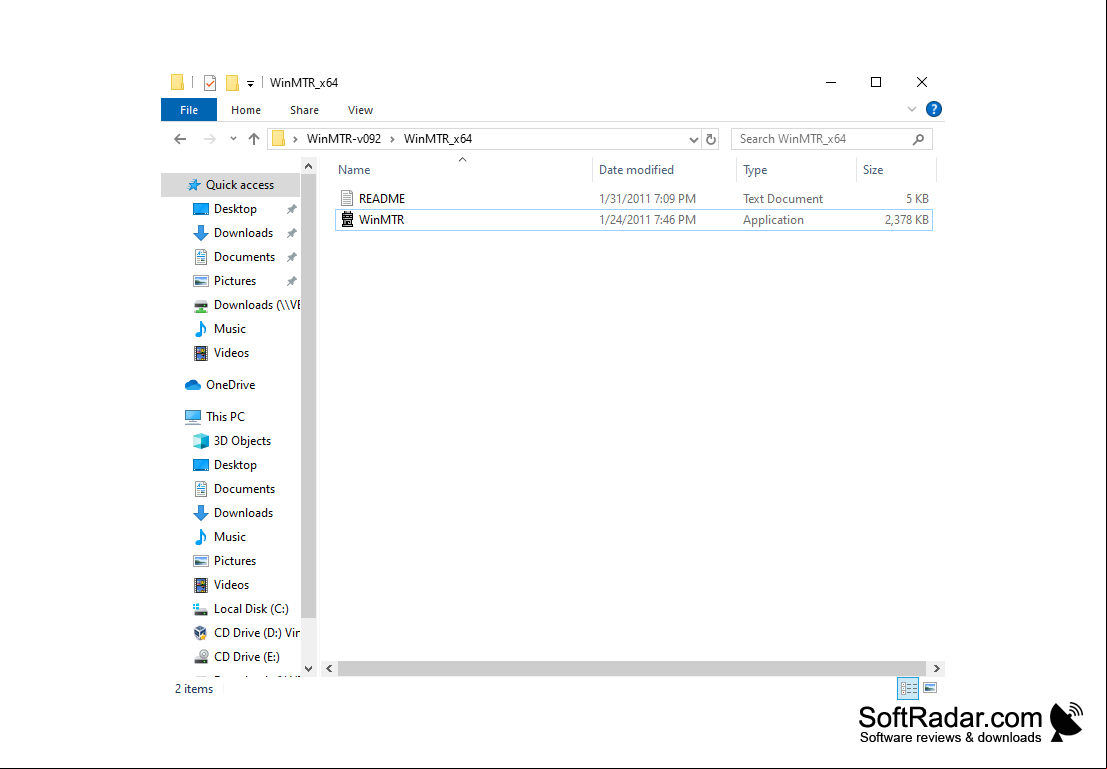Image resolution: width=1107 pixels, height=769 pixels.
Task: Minimize the WinMTR_x64 window
Action: click(x=831, y=83)
